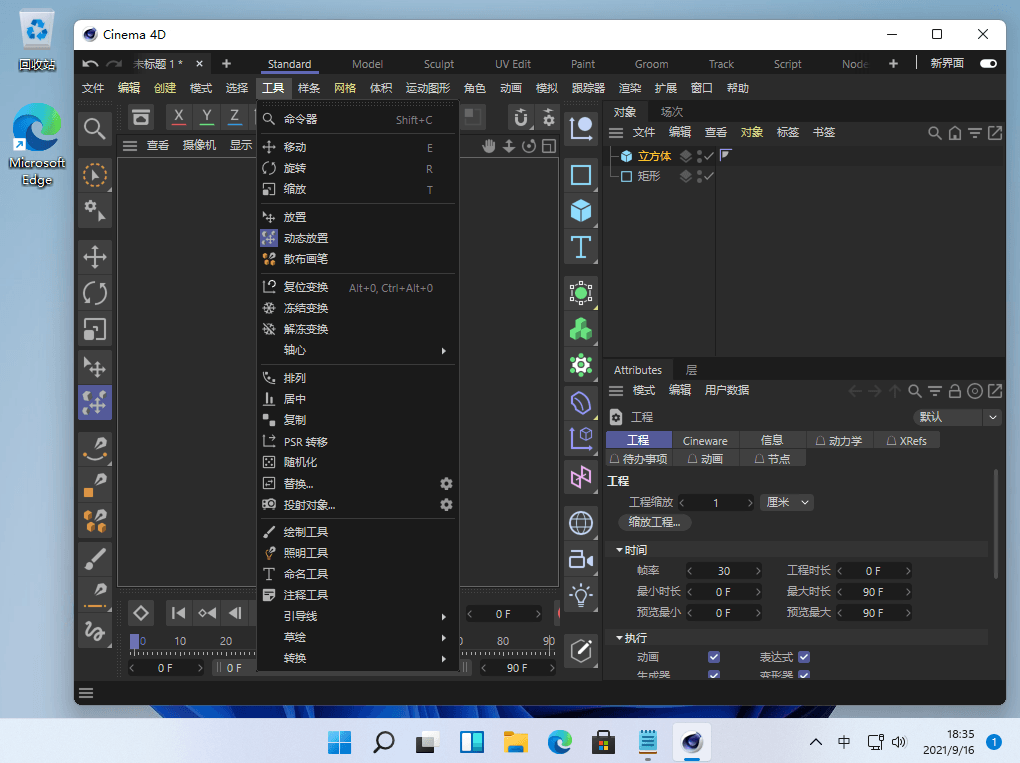Switch to the 场次 panel tab
Viewport: 1020px width, 763px height.
(x=672, y=112)
